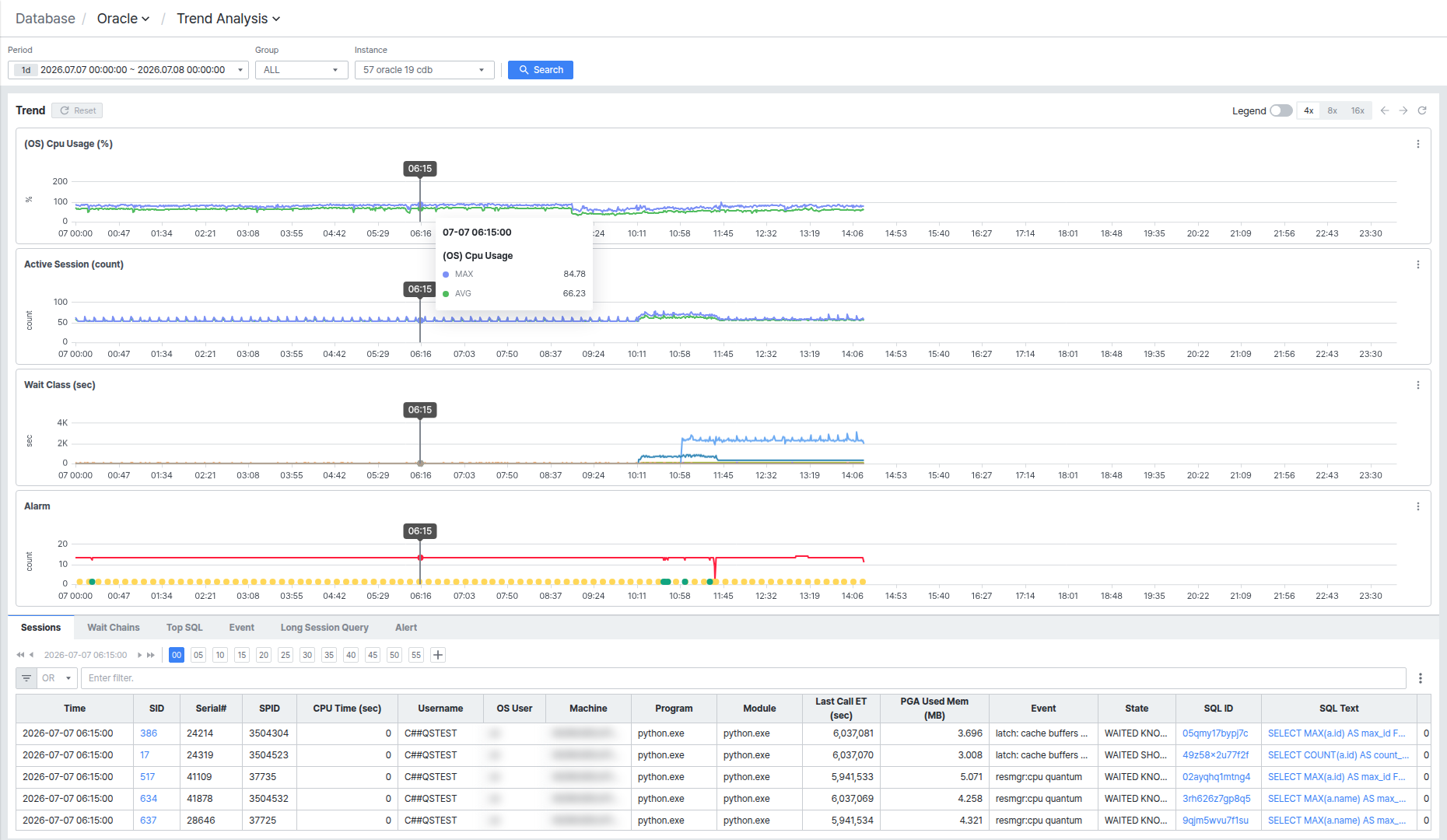Viewport: 1447px width, 840px height.
Task: Switch to the Wait Chains tab
Action: coord(114,628)
